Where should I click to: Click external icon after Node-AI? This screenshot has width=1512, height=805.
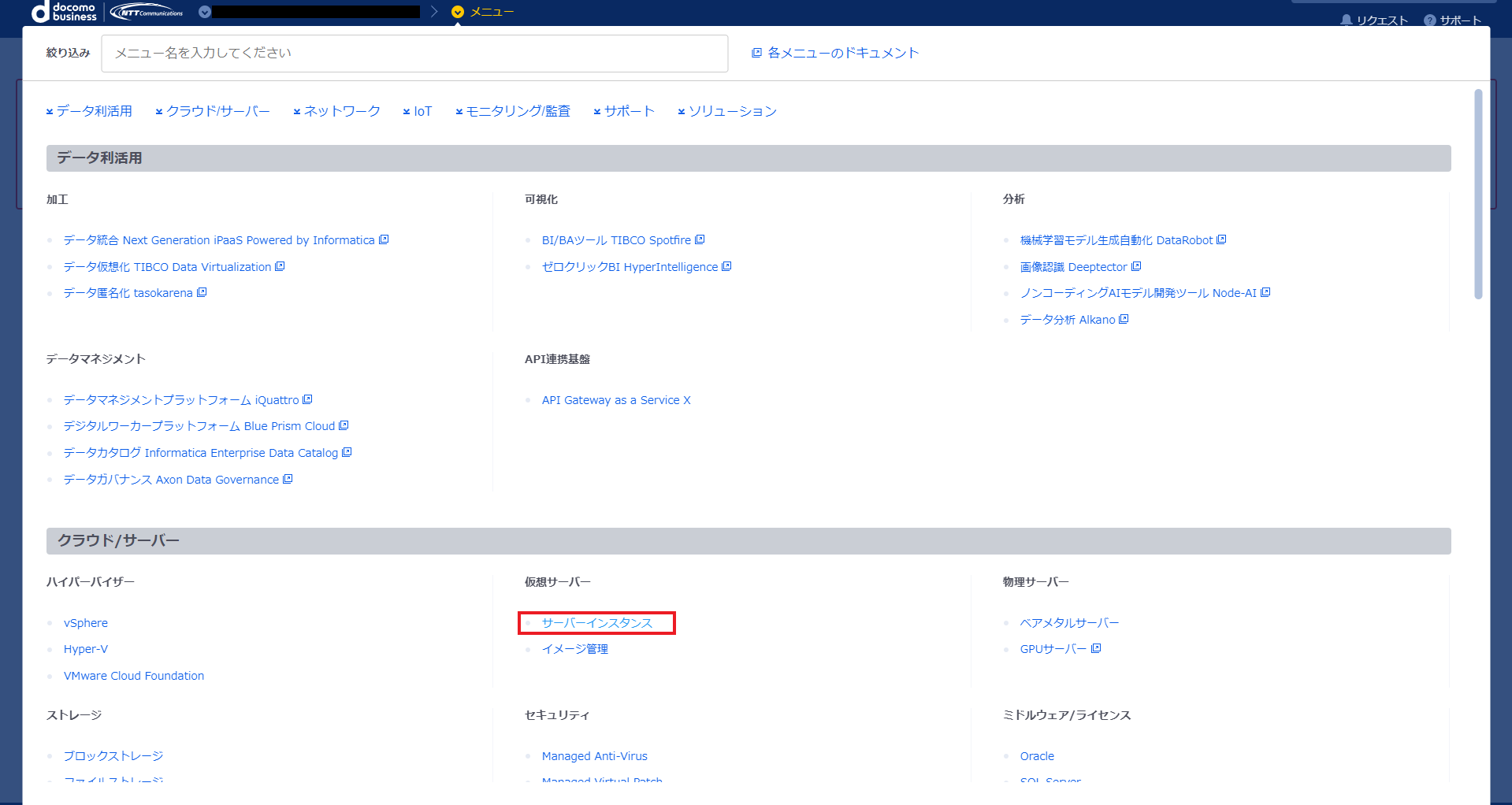1265,292
